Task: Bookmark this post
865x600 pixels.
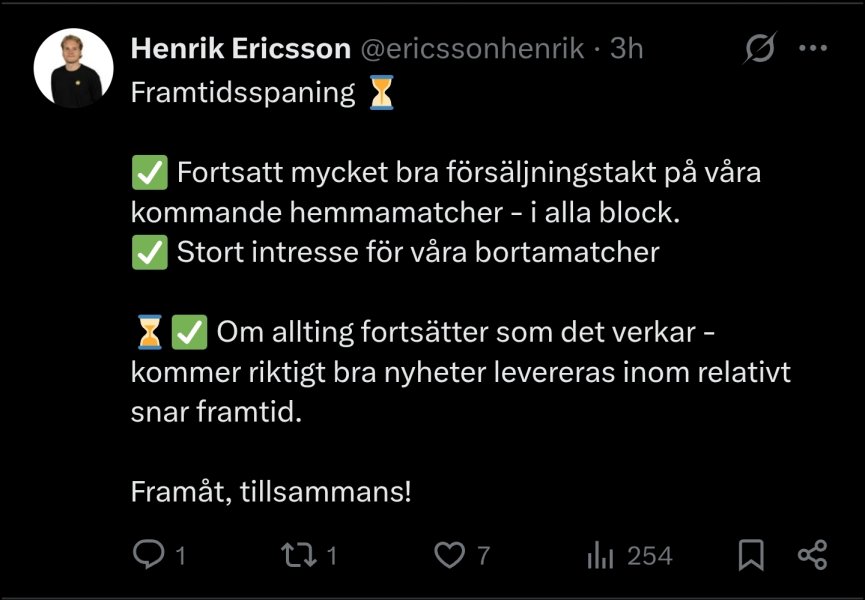Action: [x=751, y=555]
